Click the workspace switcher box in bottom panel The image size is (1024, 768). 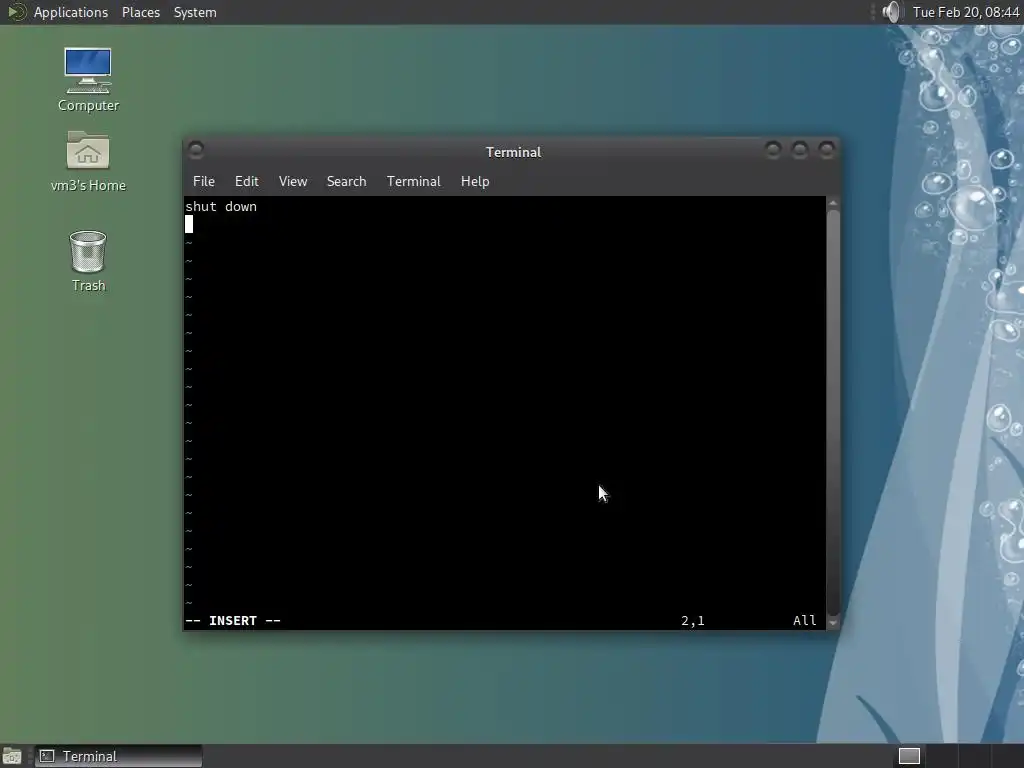click(x=909, y=756)
